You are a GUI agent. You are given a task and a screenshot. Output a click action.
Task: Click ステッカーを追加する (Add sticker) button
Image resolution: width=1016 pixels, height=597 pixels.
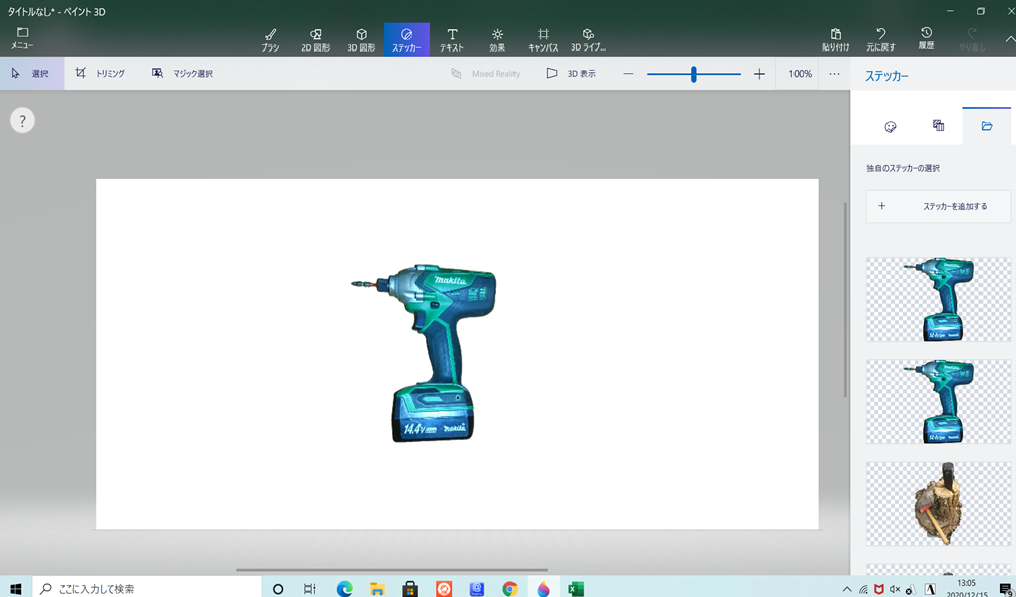pos(938,206)
